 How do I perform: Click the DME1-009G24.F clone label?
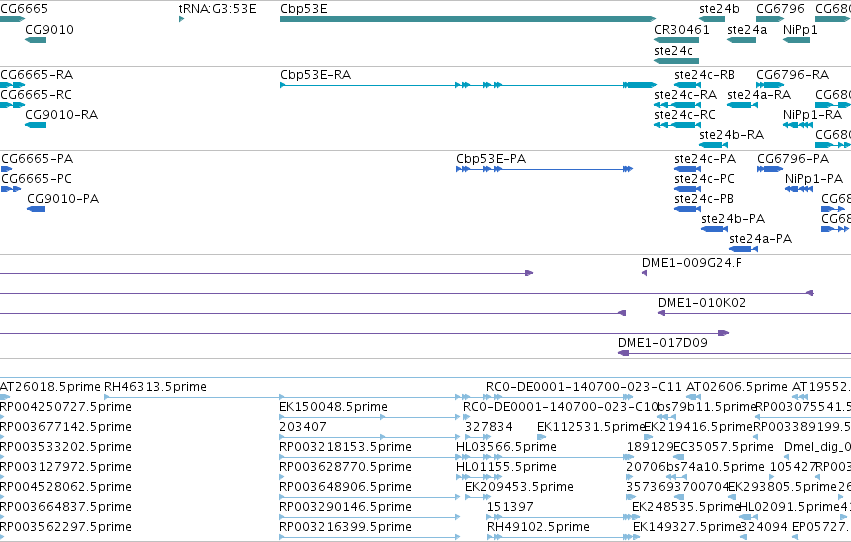[x=691, y=263]
